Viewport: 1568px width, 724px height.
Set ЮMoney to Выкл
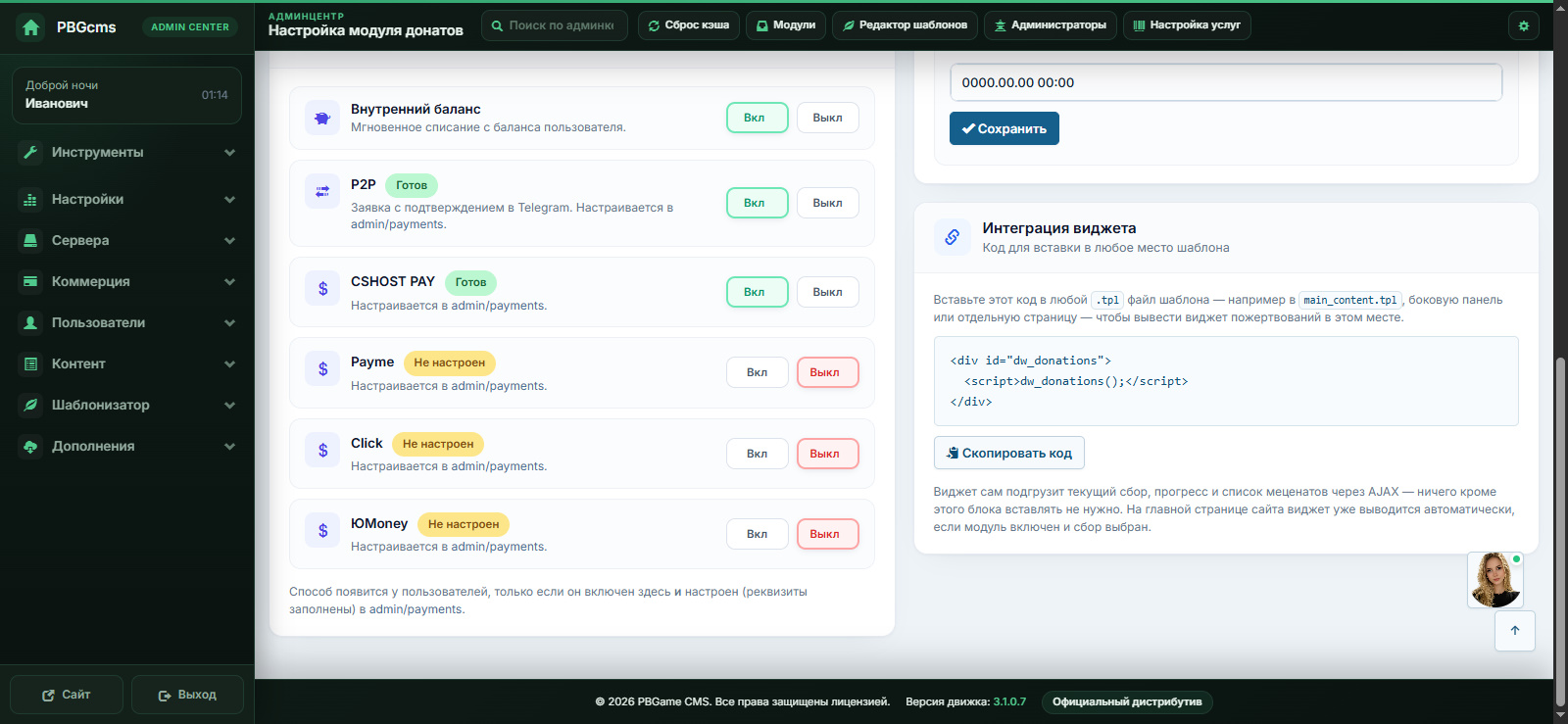[x=827, y=534]
